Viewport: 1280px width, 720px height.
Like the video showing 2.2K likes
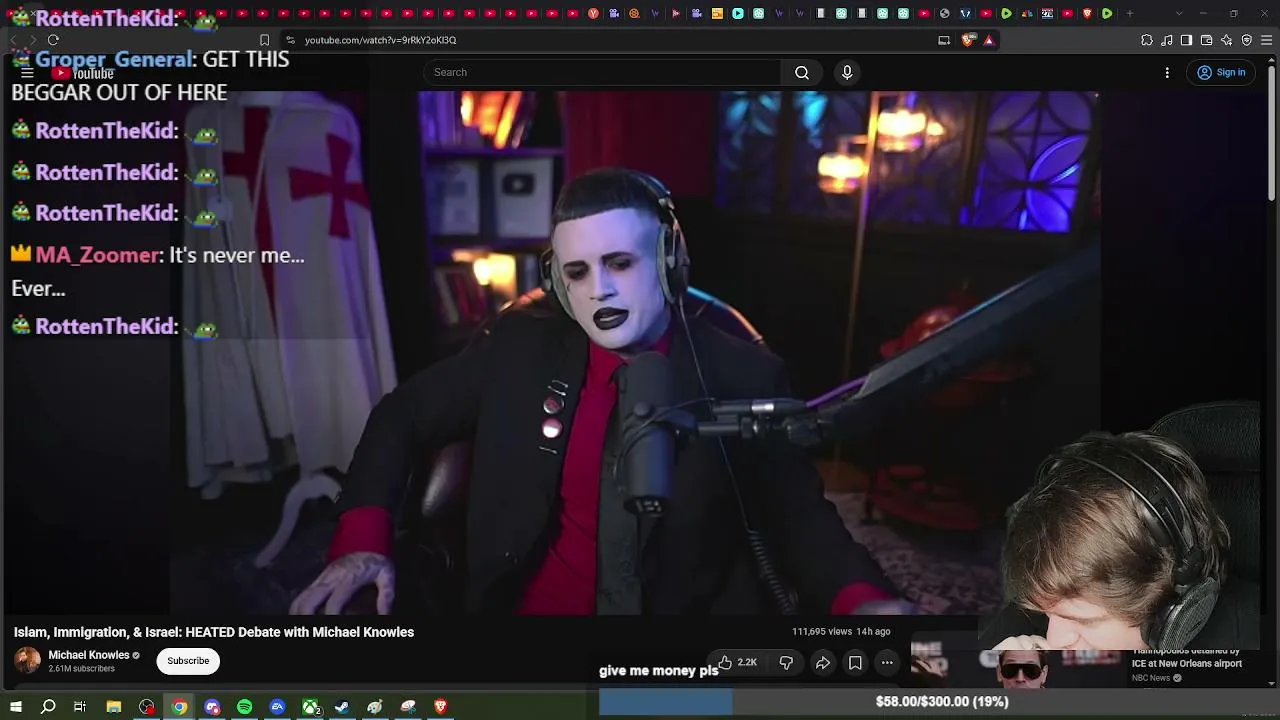point(737,662)
